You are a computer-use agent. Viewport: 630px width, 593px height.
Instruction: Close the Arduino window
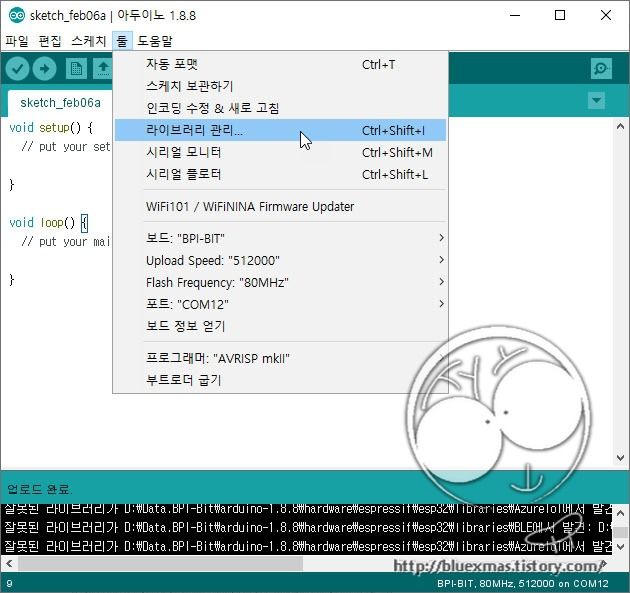pos(605,15)
